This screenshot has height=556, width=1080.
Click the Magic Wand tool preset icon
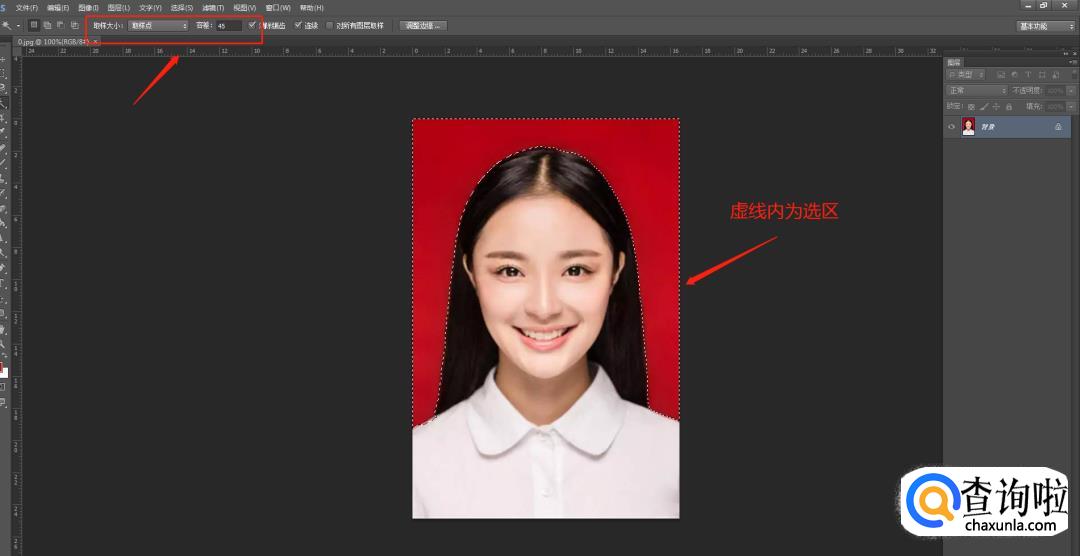point(6,25)
